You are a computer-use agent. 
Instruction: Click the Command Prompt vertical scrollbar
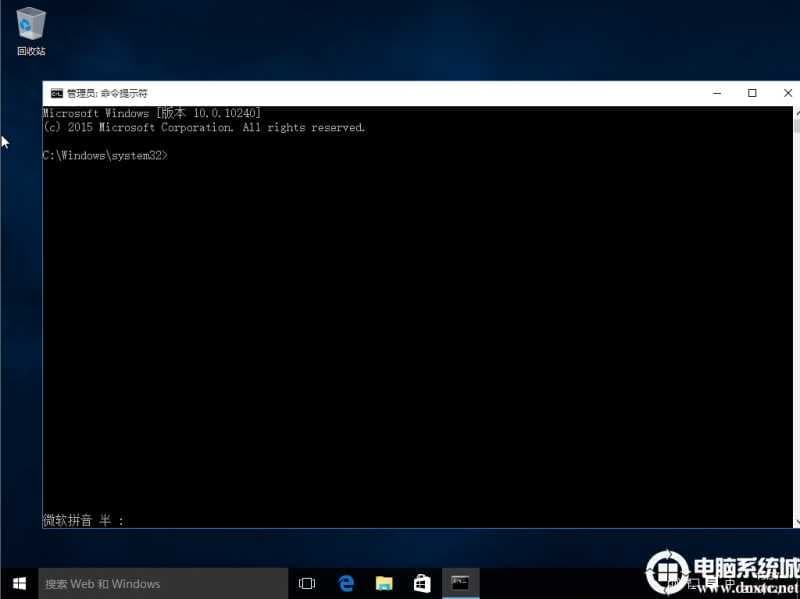pyautogui.click(x=795, y=300)
